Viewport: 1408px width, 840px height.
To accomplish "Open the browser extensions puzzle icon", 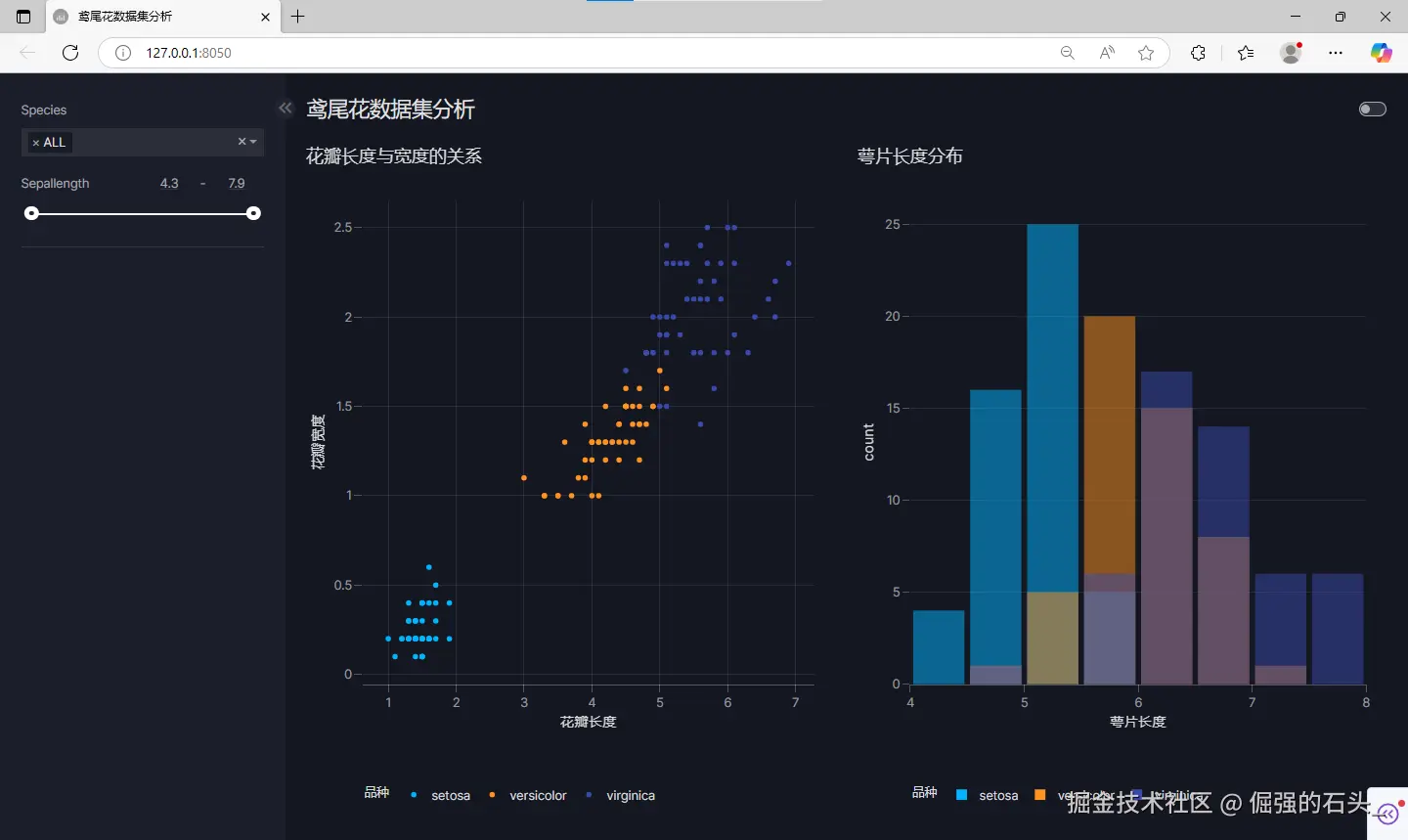I will point(1198,53).
